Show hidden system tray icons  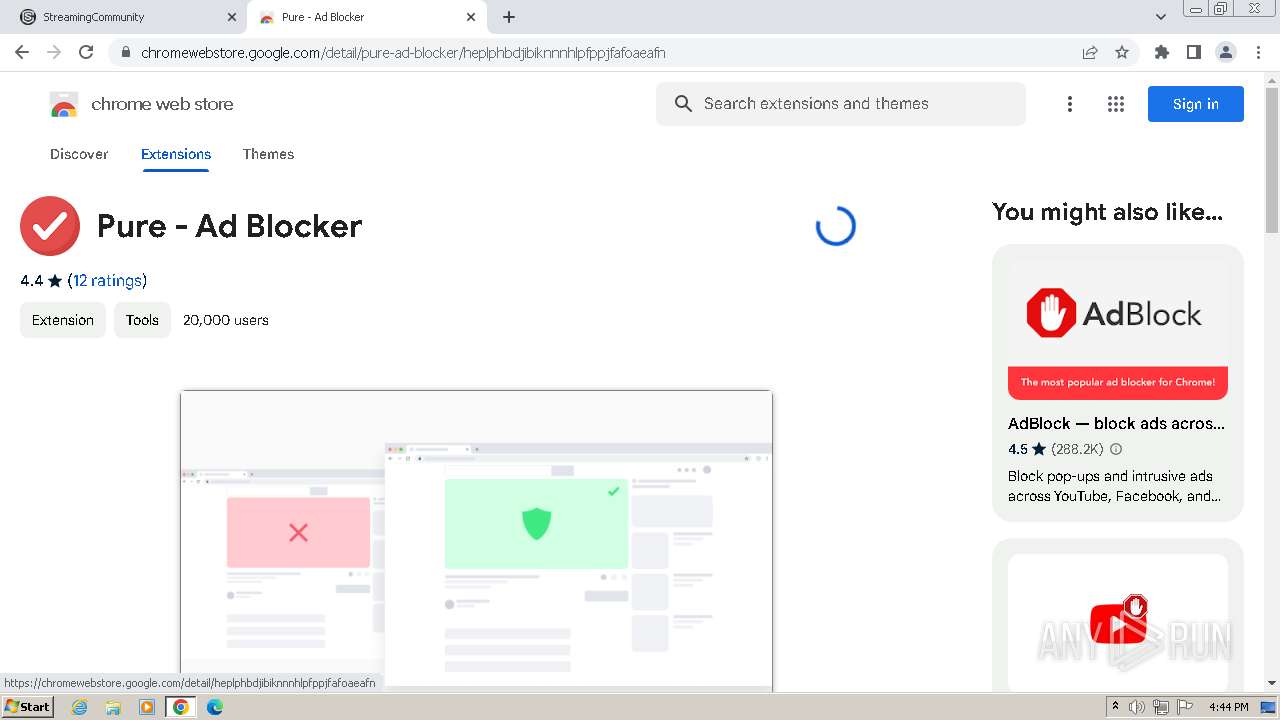[x=1115, y=707]
